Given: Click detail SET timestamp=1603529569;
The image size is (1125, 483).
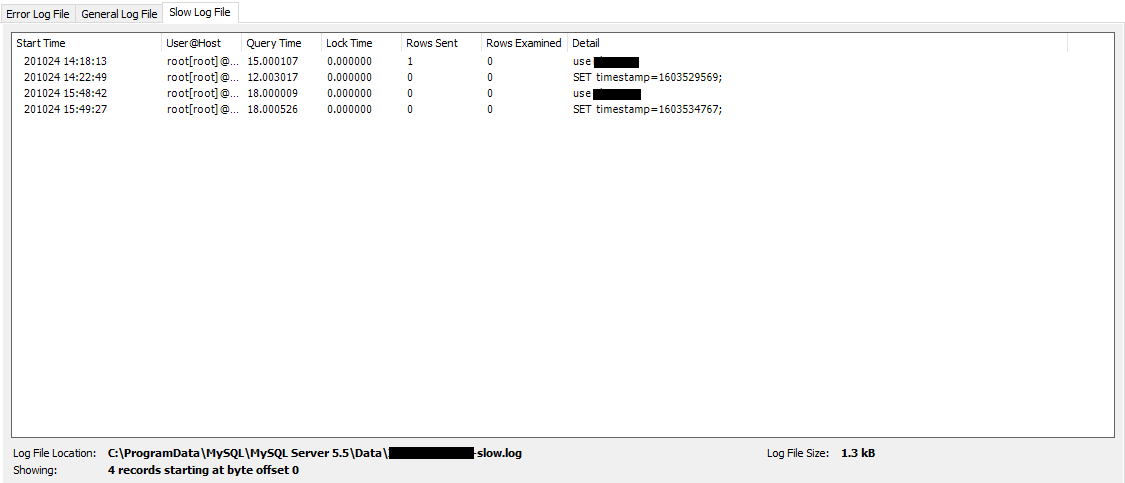Looking at the screenshot, I should [x=647, y=78].
